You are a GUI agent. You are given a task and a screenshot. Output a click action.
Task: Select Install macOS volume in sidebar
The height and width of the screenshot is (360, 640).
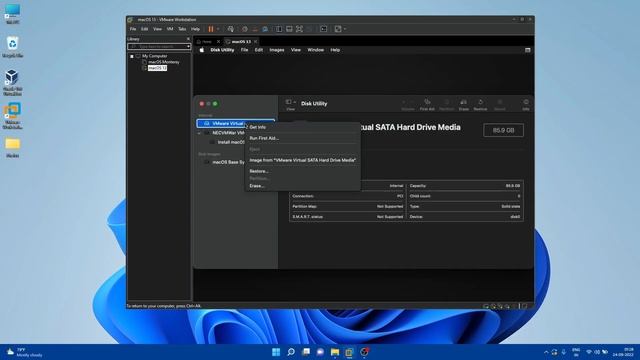[231, 142]
